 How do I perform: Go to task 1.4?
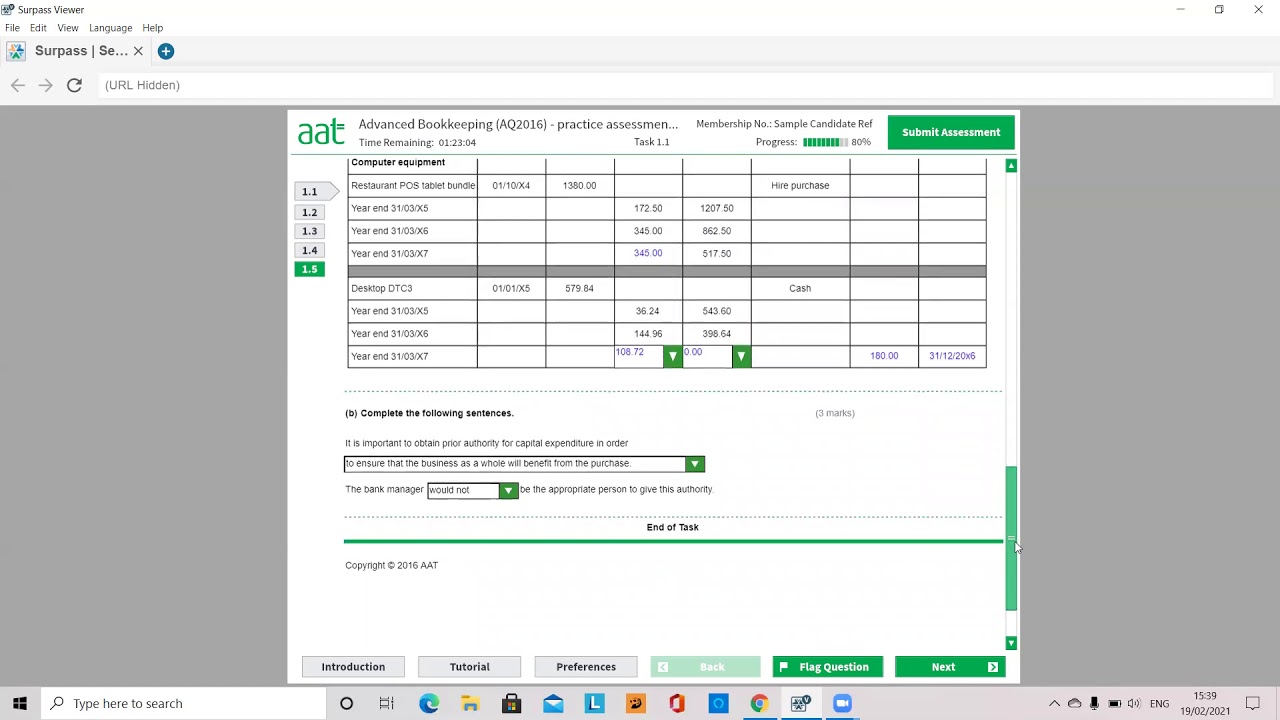[x=310, y=250]
